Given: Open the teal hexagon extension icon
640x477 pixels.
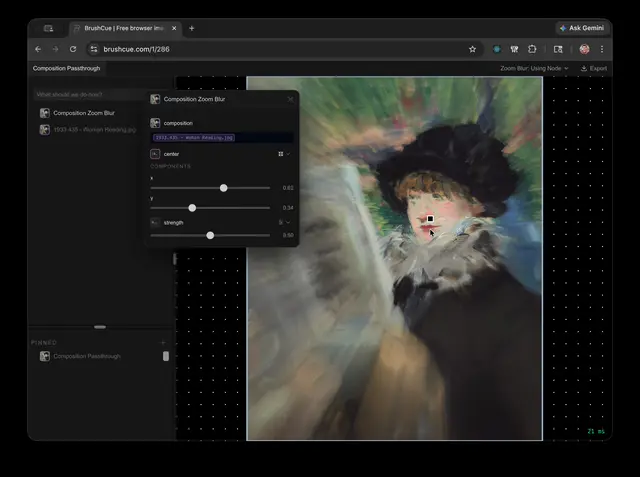Looking at the screenshot, I should coord(497,49).
